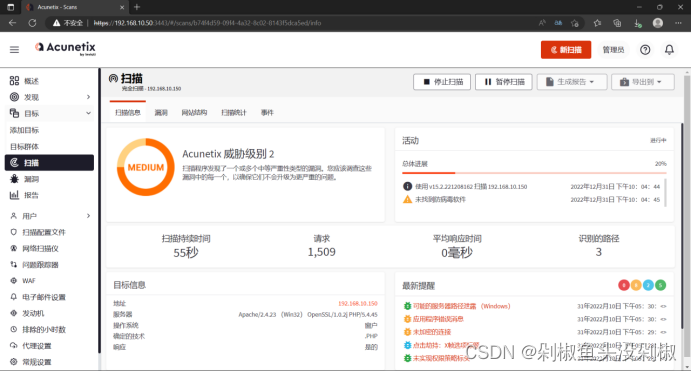Click the 暂停扫描 button

[504, 82]
